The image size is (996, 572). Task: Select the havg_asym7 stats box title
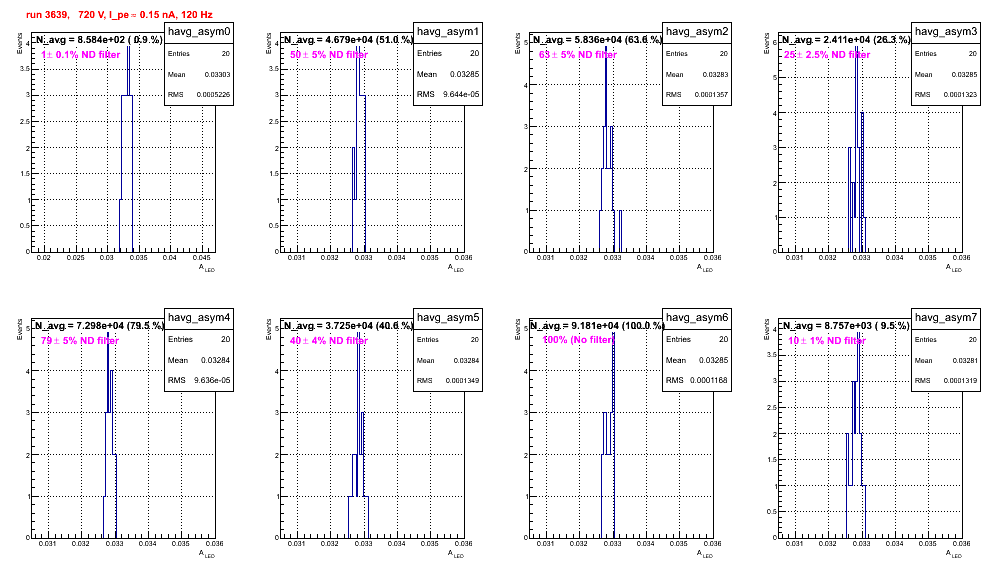pos(946,317)
